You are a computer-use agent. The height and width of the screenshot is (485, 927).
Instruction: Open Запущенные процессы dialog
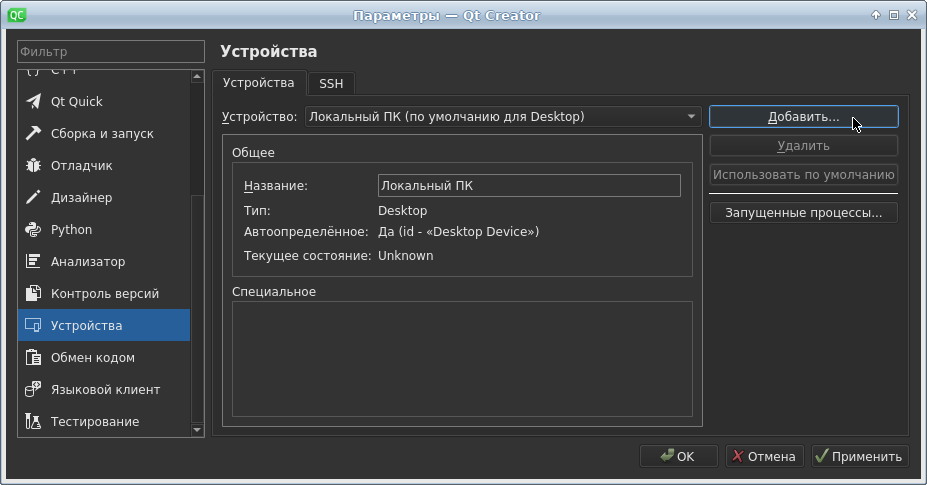[803, 213]
